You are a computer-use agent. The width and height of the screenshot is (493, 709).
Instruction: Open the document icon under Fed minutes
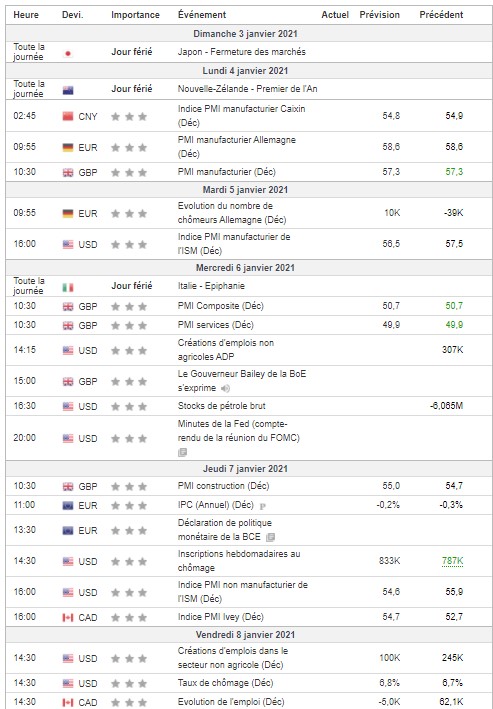pyautogui.click(x=182, y=452)
